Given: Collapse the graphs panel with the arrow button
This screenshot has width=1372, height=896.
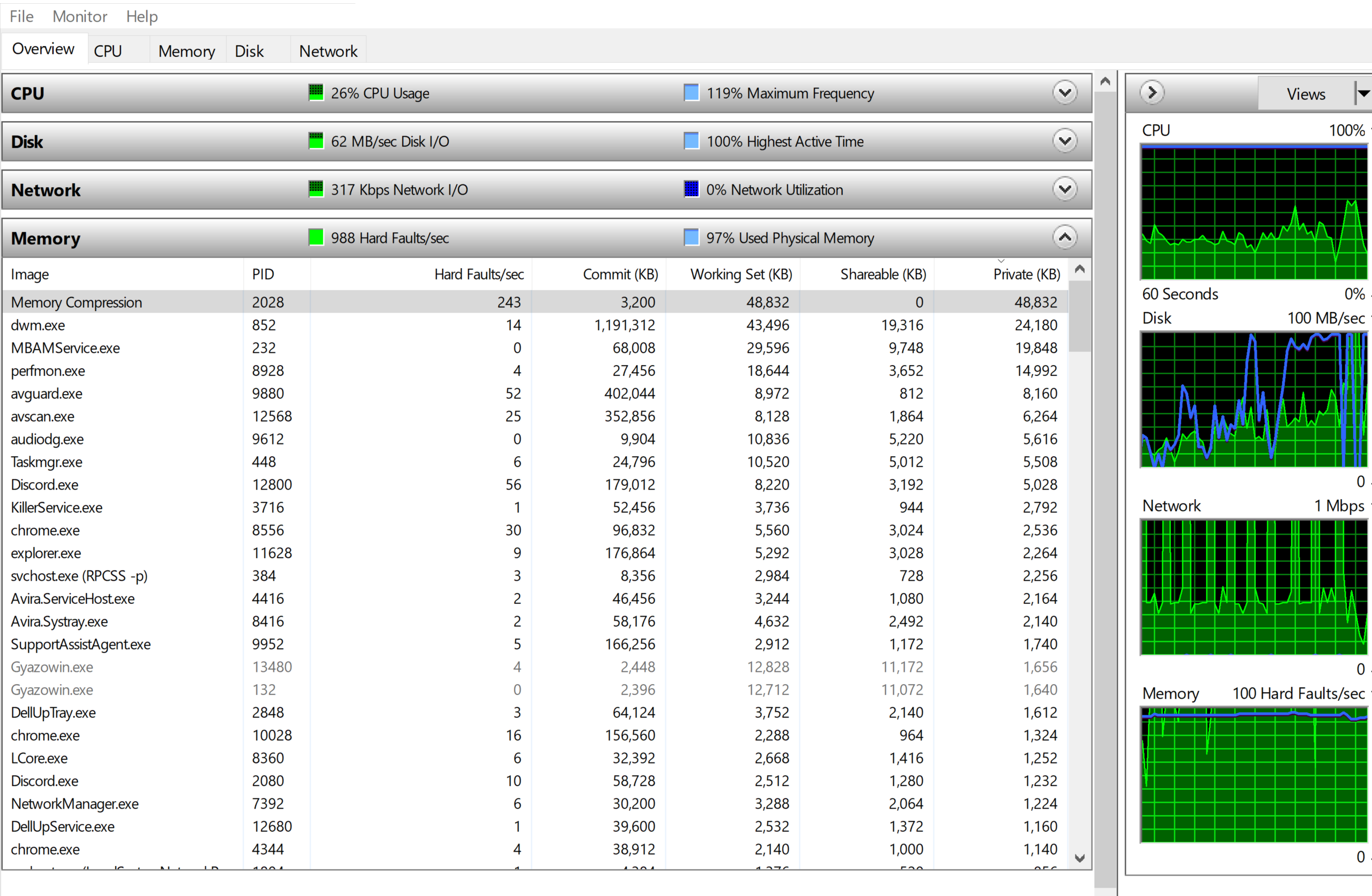Looking at the screenshot, I should (x=1151, y=92).
